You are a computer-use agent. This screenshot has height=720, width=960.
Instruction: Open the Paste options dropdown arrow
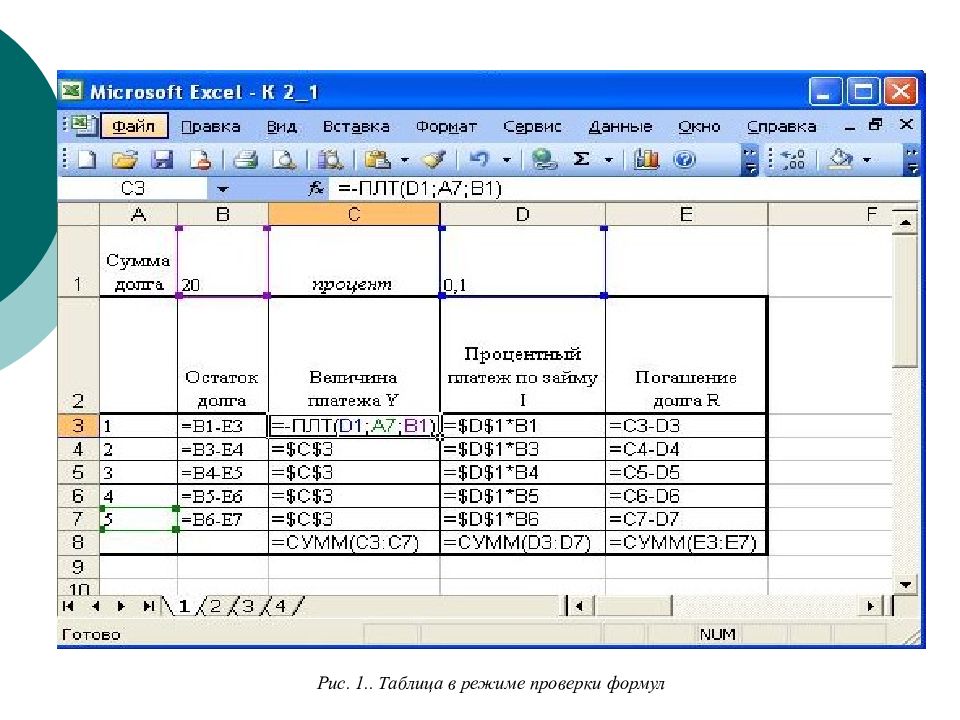pyautogui.click(x=405, y=160)
